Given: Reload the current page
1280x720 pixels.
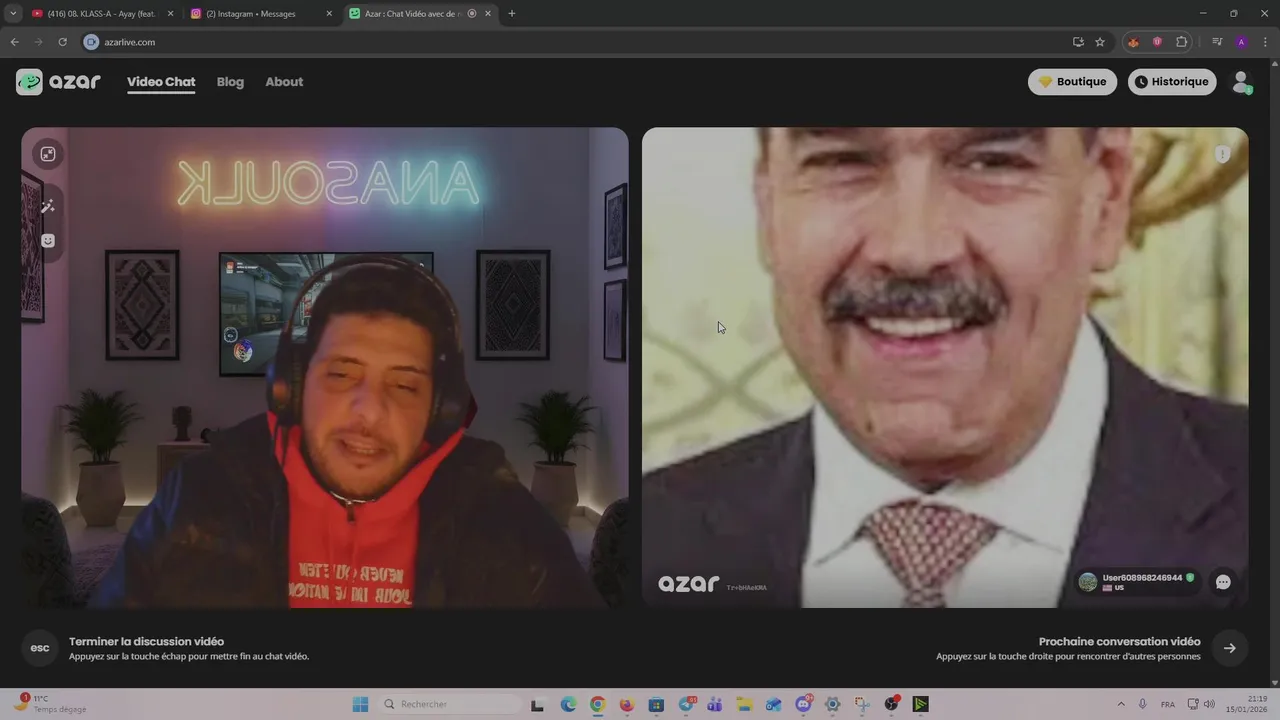Looking at the screenshot, I should (x=62, y=42).
